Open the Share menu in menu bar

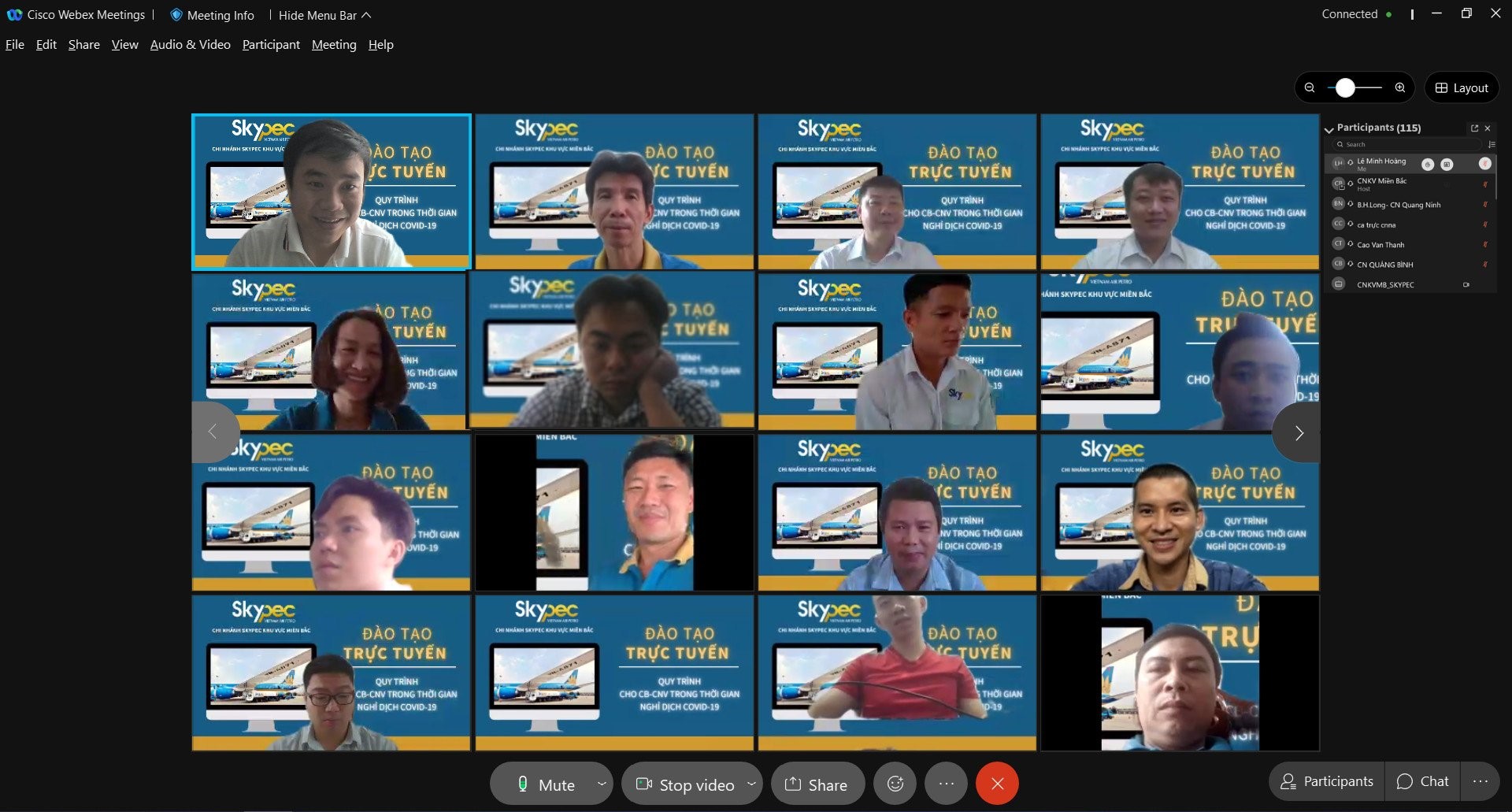84,45
